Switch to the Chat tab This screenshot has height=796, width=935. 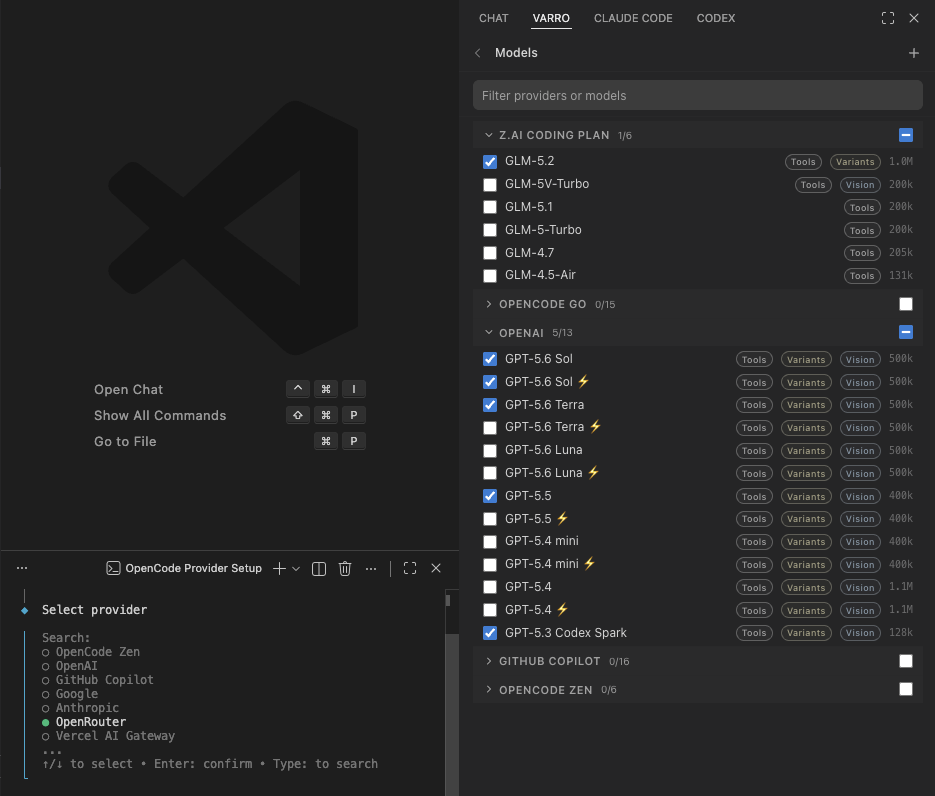(494, 18)
